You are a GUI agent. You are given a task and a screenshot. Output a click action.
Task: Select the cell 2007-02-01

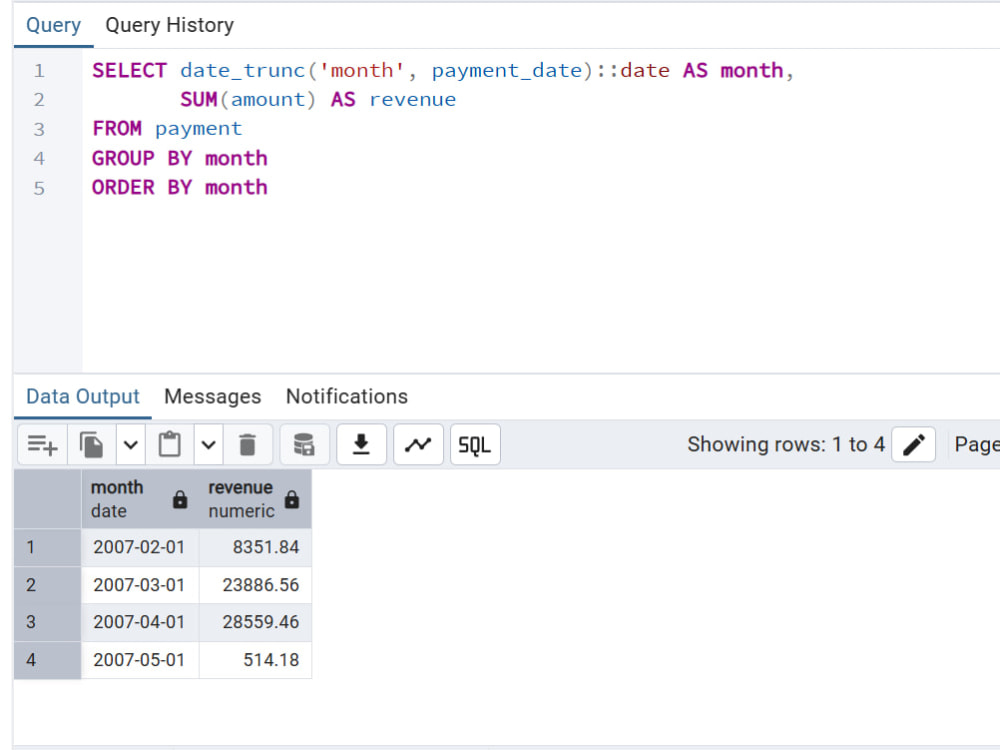click(140, 547)
